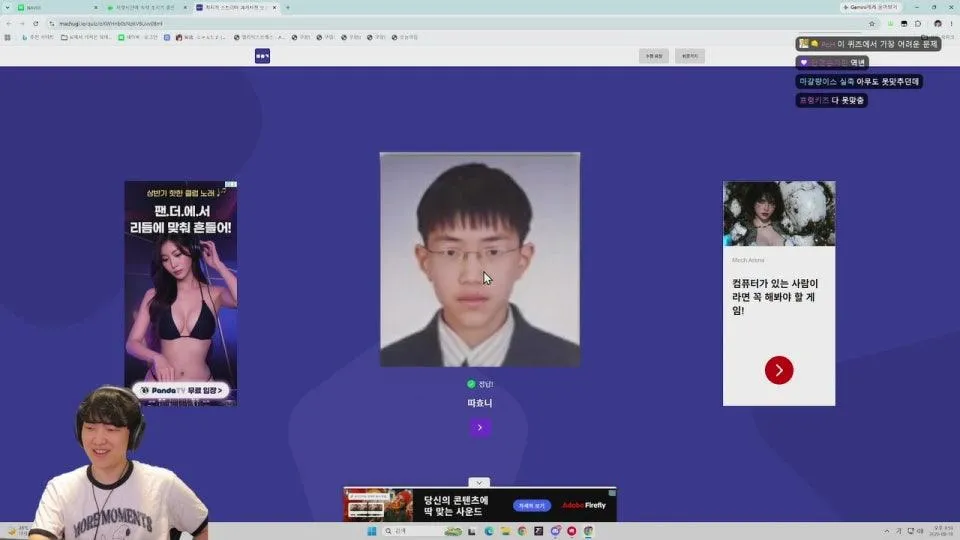Close the active quiz browser tab

click(274, 7)
